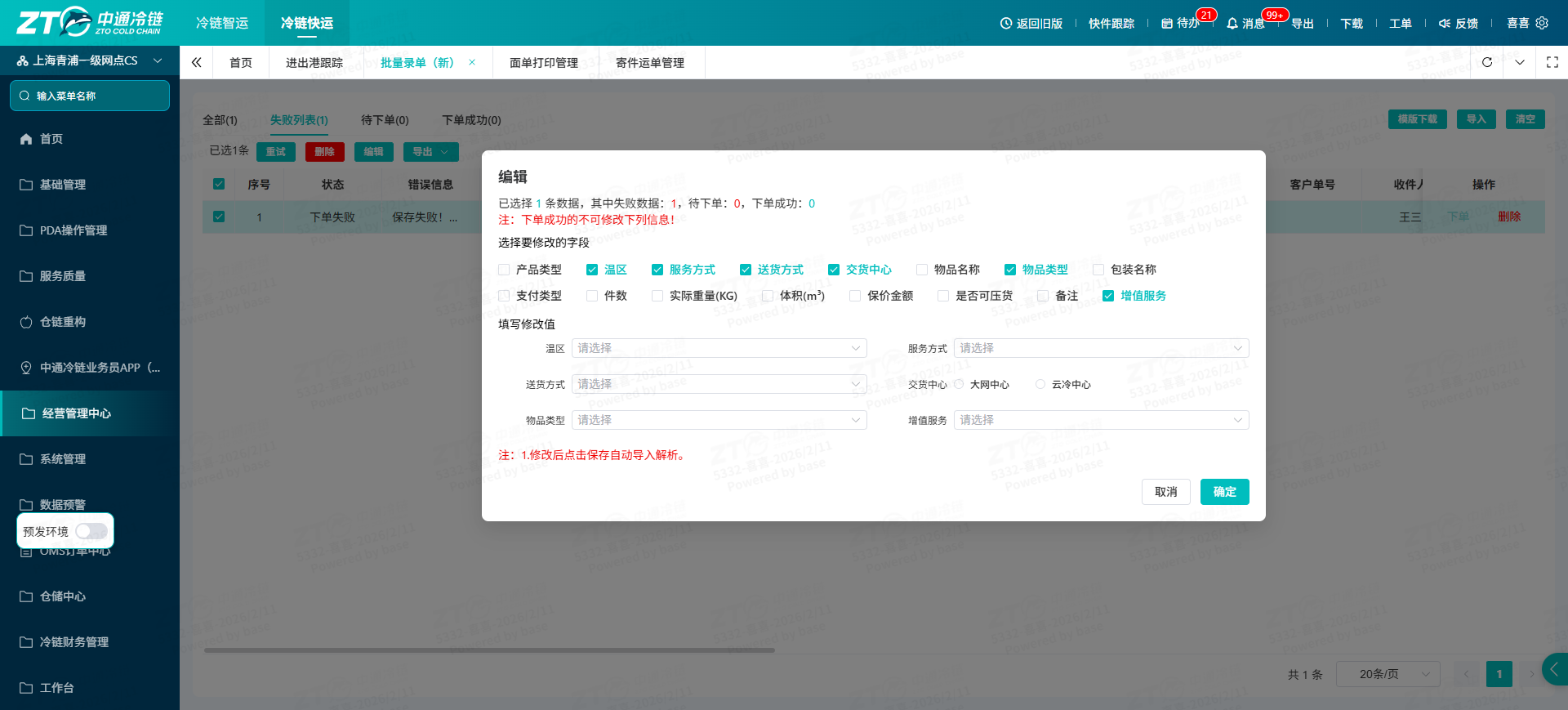Screen dimensions: 1568x710
Task: Toggle the 预发环境 switch
Action: (x=91, y=531)
